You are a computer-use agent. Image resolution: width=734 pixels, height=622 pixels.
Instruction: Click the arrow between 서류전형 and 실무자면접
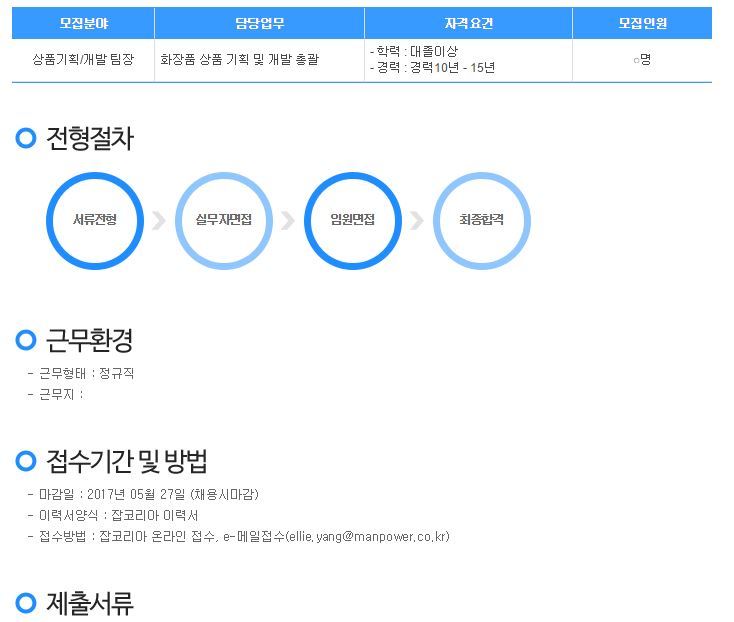pyautogui.click(x=159, y=221)
